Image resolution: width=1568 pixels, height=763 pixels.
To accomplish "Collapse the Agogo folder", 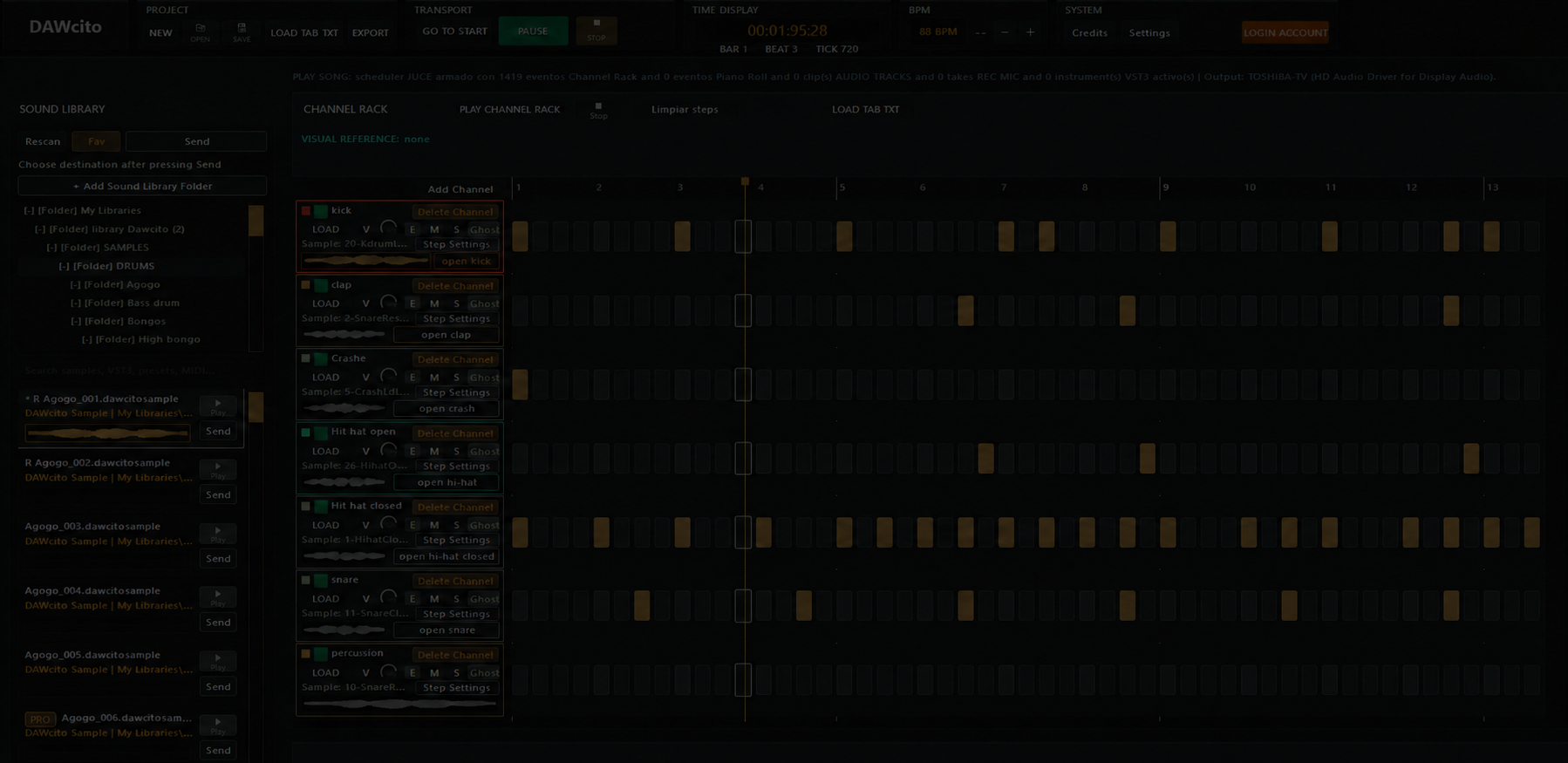I will tap(76, 284).
